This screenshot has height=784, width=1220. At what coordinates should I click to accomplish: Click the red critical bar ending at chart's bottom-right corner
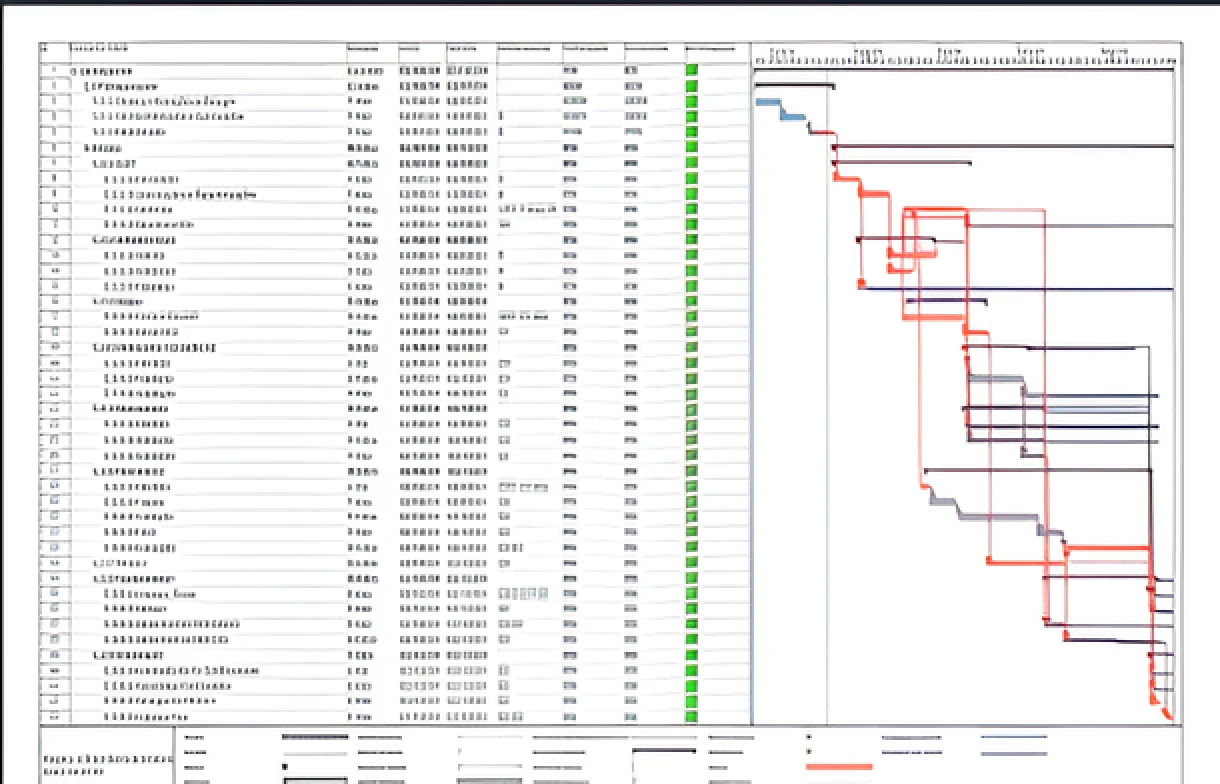pos(1167,712)
